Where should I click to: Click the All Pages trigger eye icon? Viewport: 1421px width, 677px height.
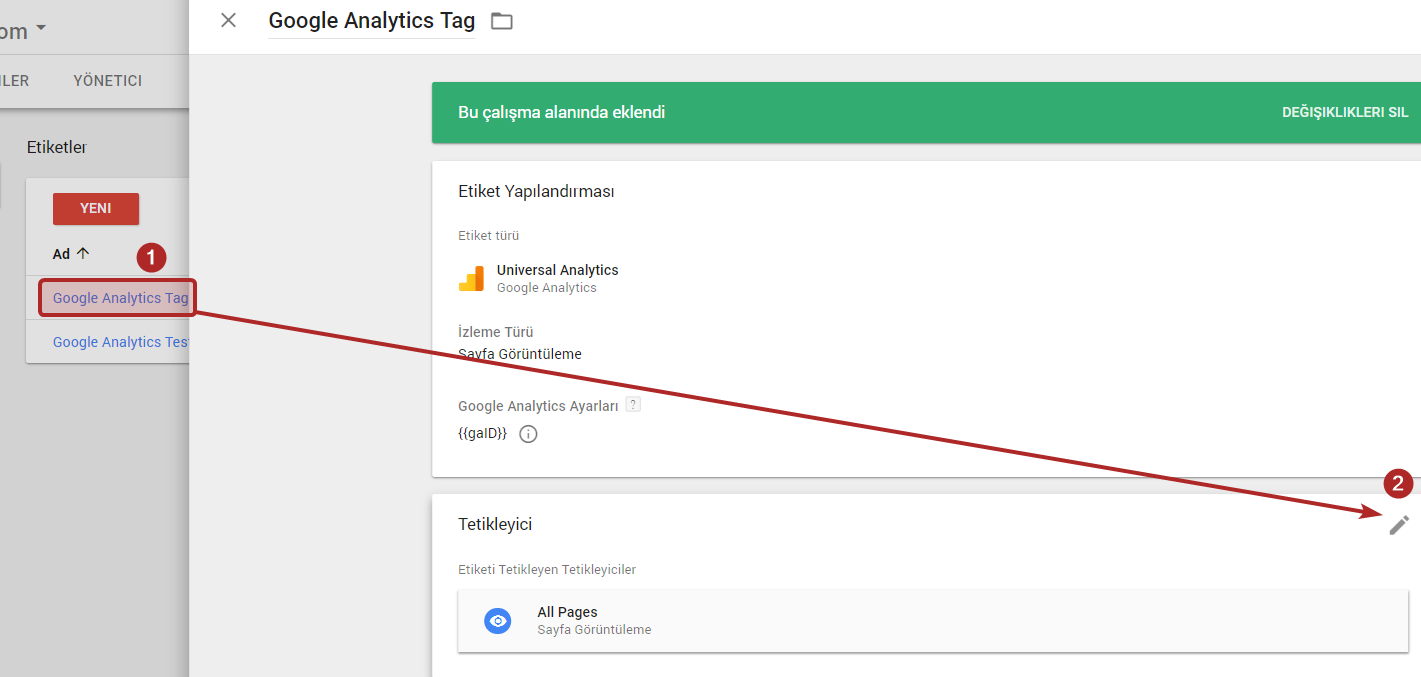498,621
